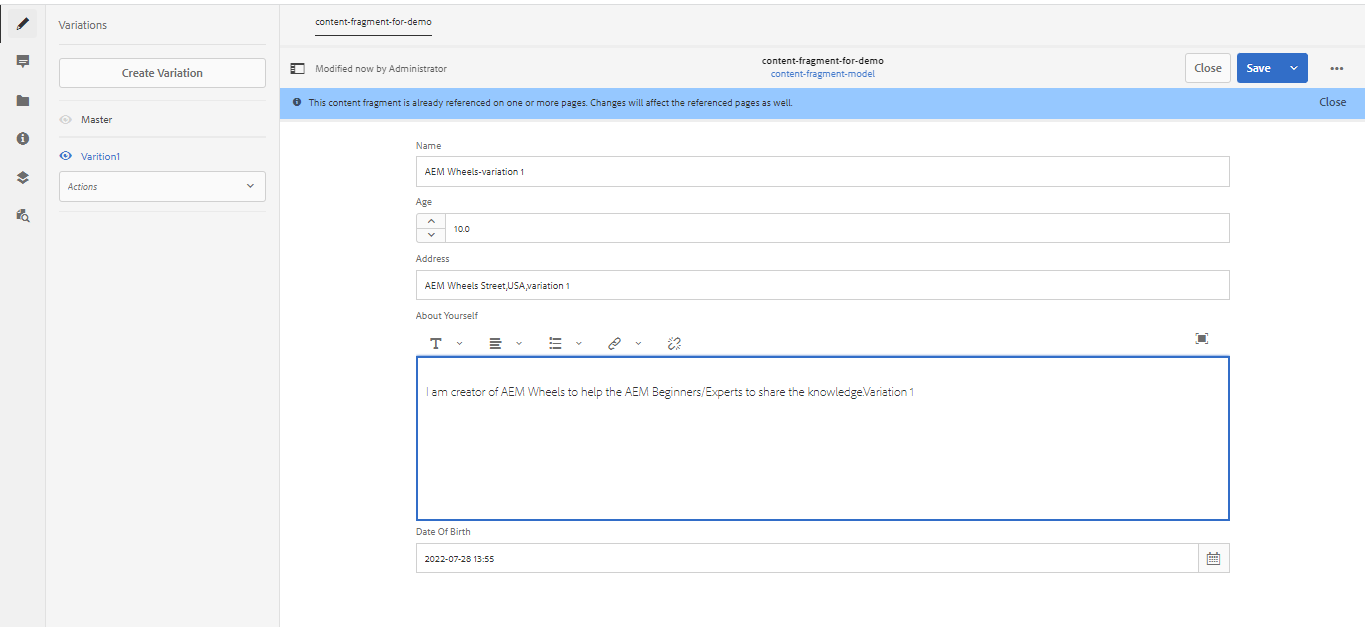The height and width of the screenshot is (627, 1365).
Task: Open the Metadata info icon in sidebar
Action: tap(22, 139)
